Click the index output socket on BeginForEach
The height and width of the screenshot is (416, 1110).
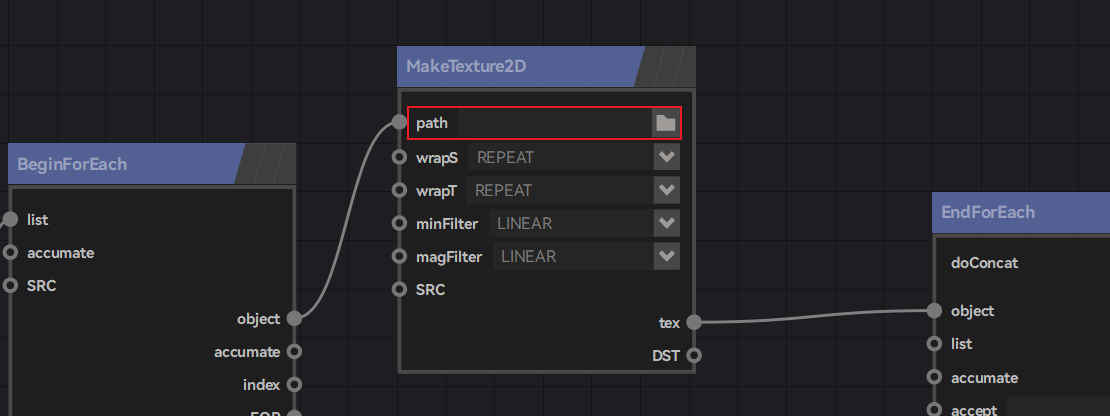[294, 384]
